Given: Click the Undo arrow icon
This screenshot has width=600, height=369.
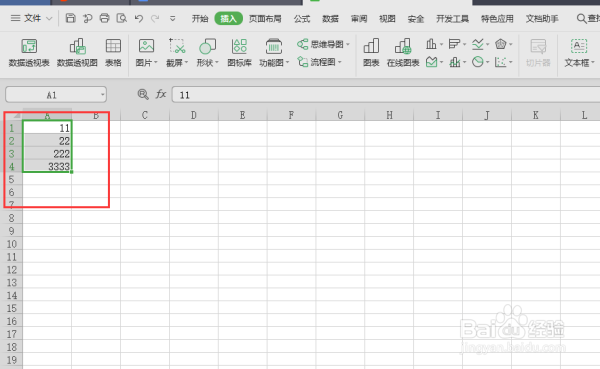Looking at the screenshot, I should (139, 18).
